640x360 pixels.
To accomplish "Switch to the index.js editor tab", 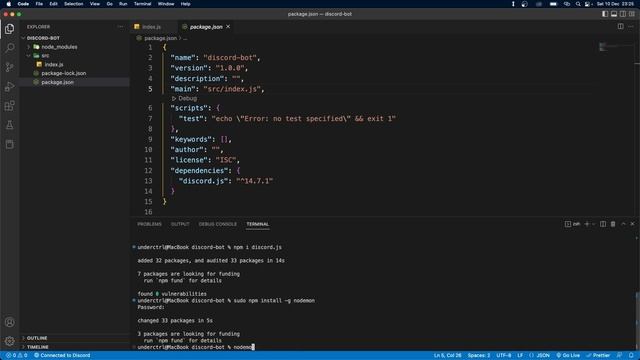I will pyautogui.click(x=151, y=27).
